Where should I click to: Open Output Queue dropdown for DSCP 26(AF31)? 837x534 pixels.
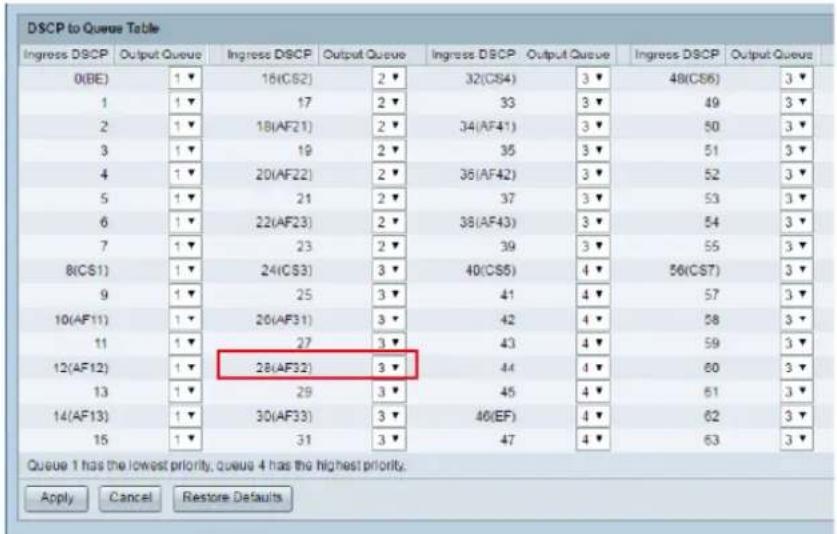389,319
